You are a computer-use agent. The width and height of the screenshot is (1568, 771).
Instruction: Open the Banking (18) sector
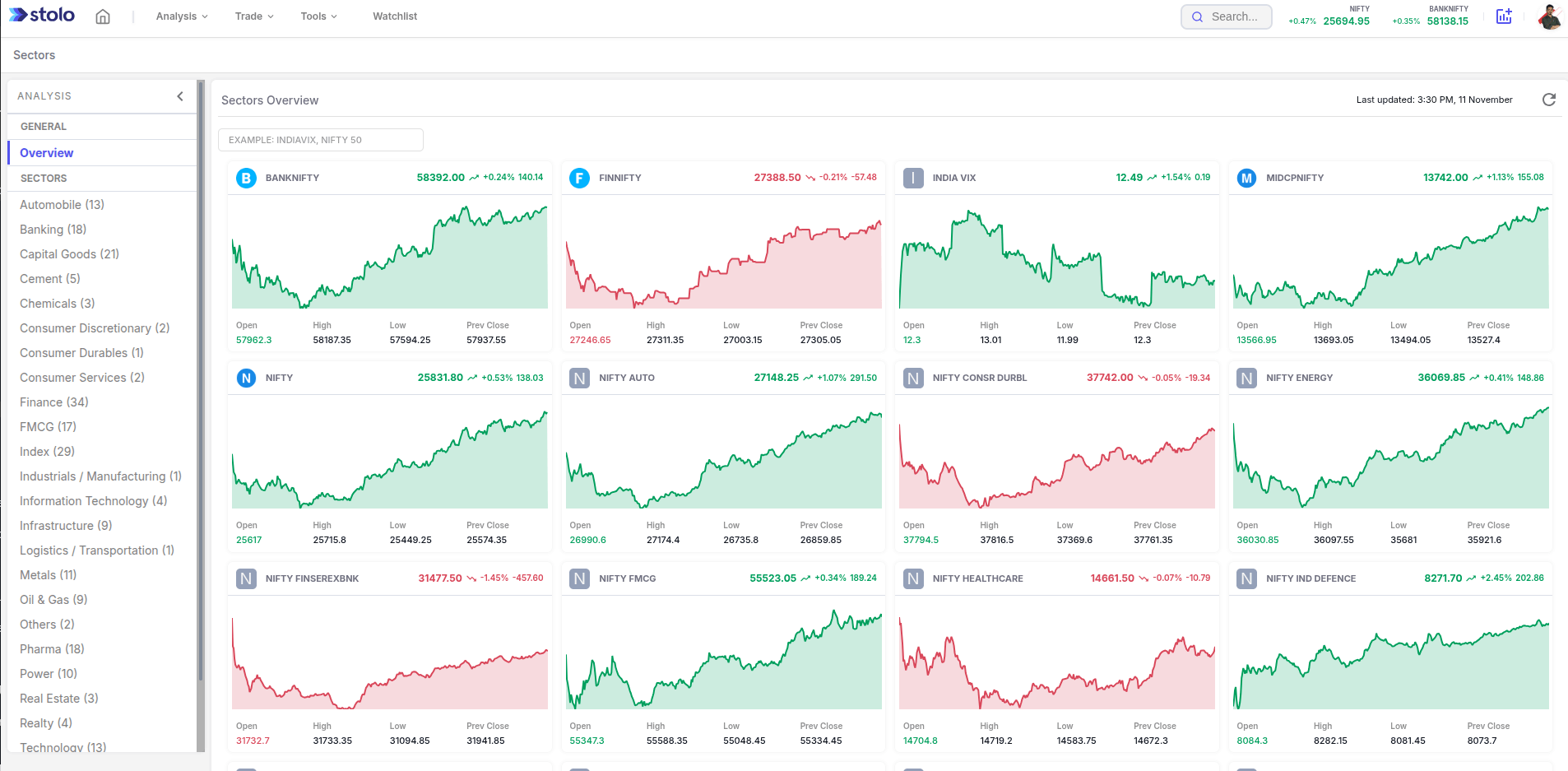53,230
